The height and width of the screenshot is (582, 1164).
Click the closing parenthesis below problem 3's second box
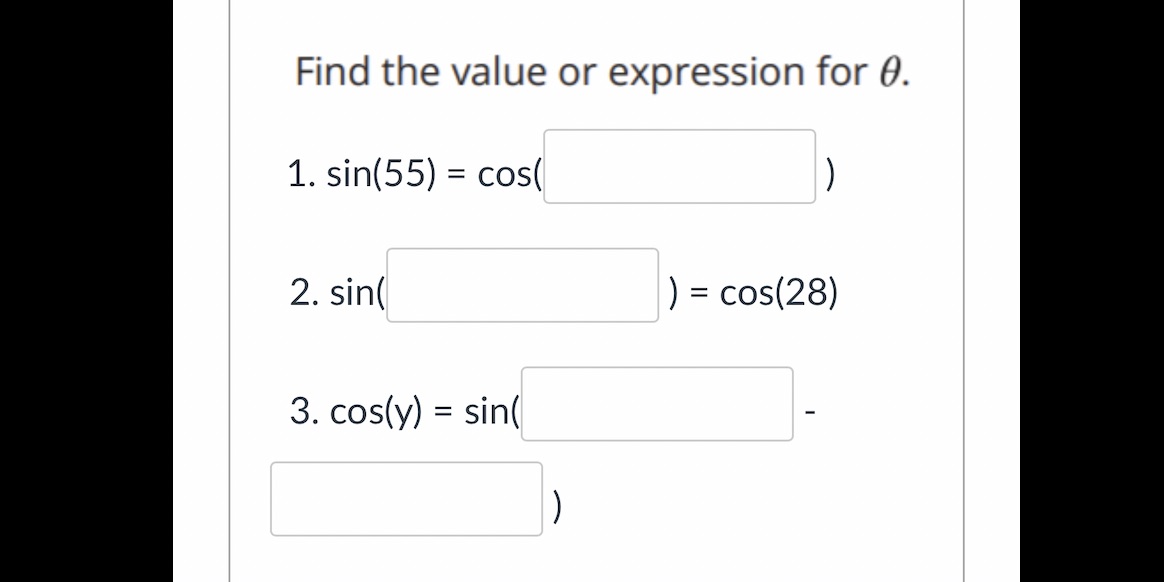tap(556, 504)
